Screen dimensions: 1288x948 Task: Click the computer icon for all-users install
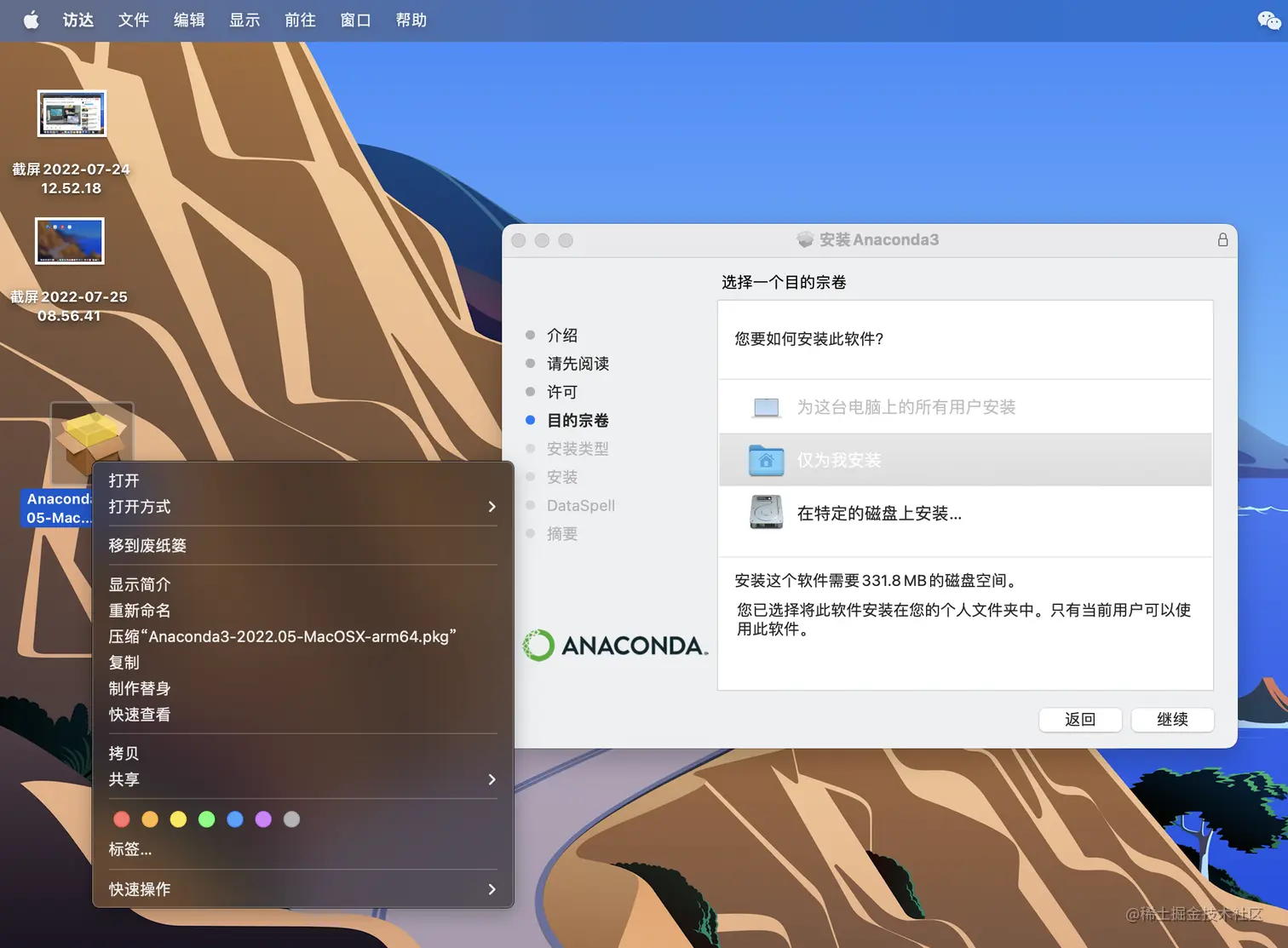pyautogui.click(x=766, y=407)
